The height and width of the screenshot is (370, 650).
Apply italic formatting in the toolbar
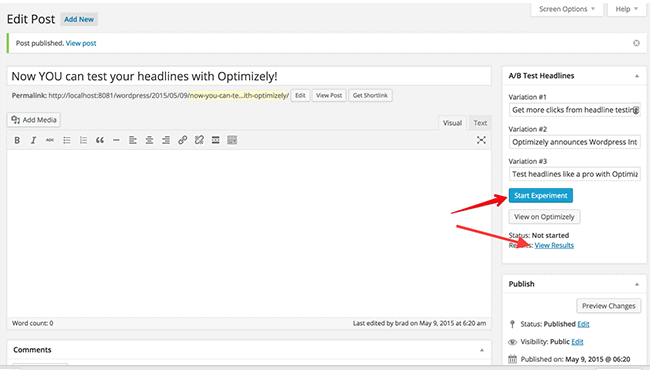(x=34, y=140)
